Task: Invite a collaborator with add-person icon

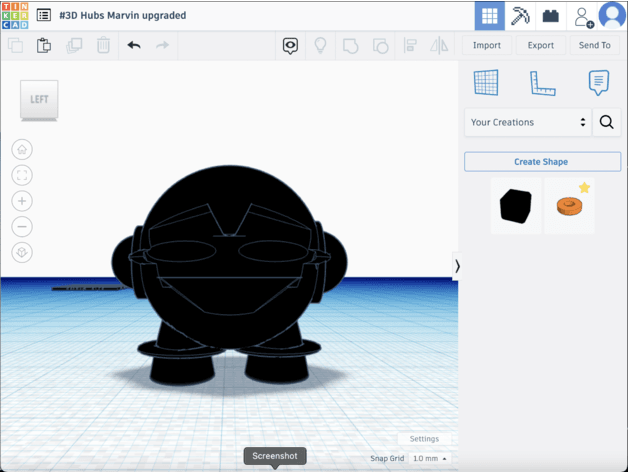Action: pyautogui.click(x=583, y=17)
